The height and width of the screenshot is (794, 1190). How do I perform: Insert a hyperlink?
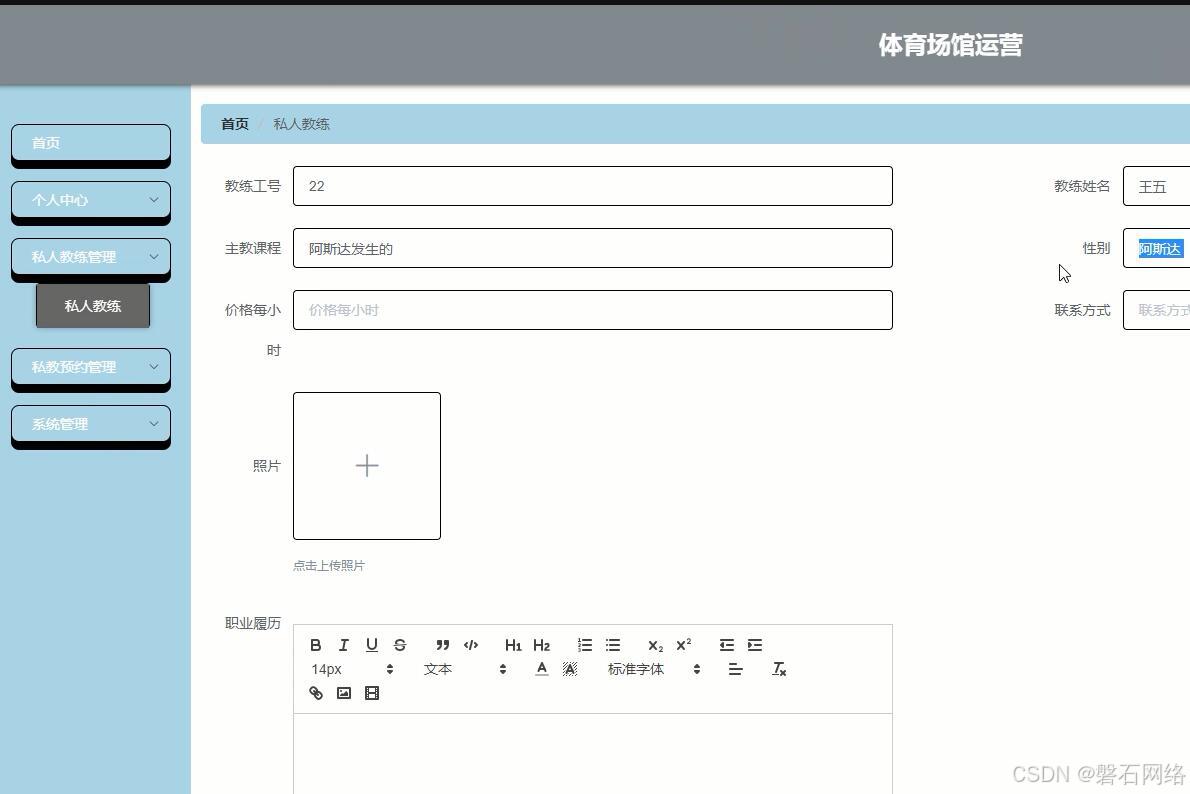click(316, 693)
